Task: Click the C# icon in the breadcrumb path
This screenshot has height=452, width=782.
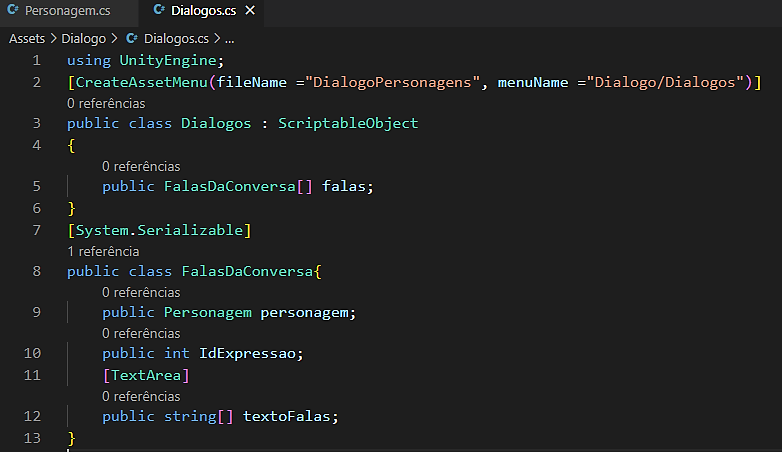Action: (131, 39)
